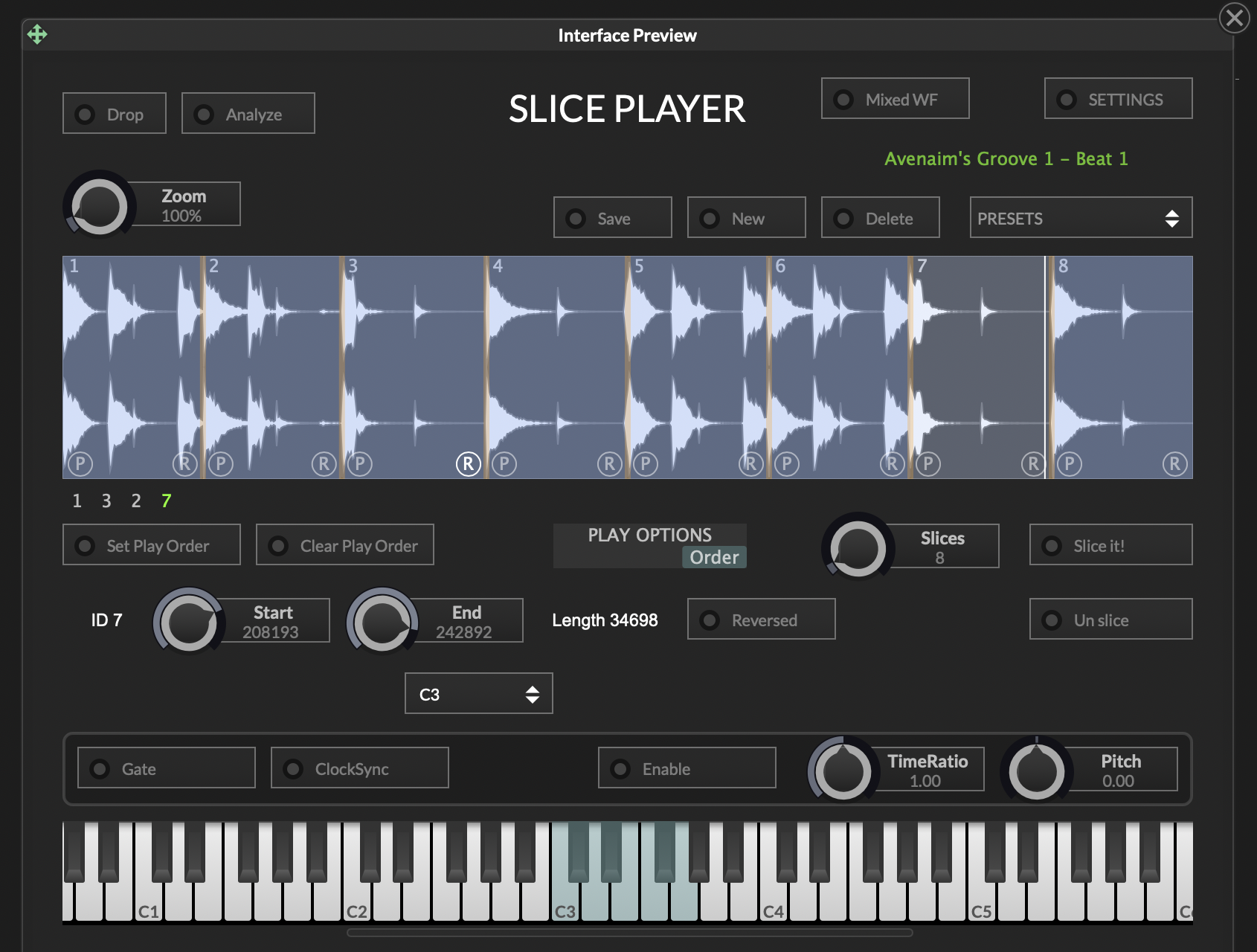The image size is (1257, 952).
Task: Toggle the Analyze button
Action: point(248,113)
